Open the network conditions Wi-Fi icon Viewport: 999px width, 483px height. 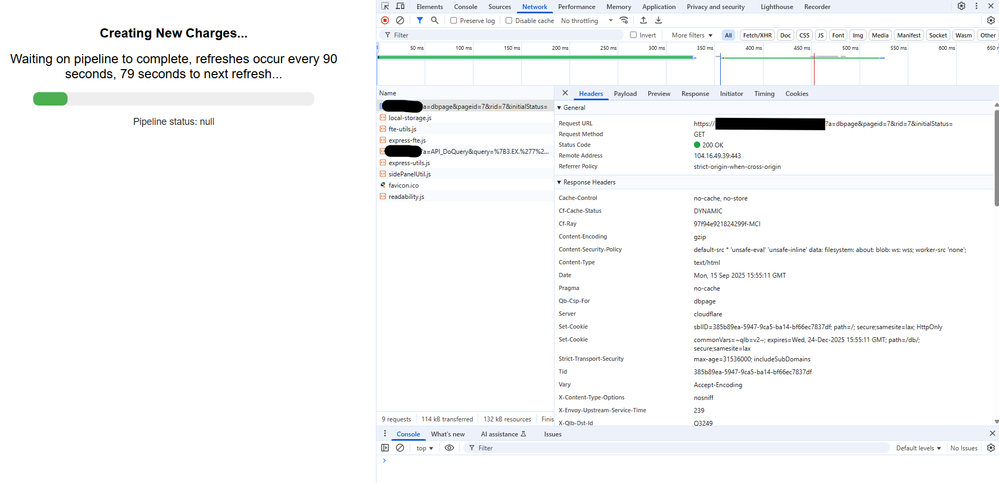click(624, 20)
